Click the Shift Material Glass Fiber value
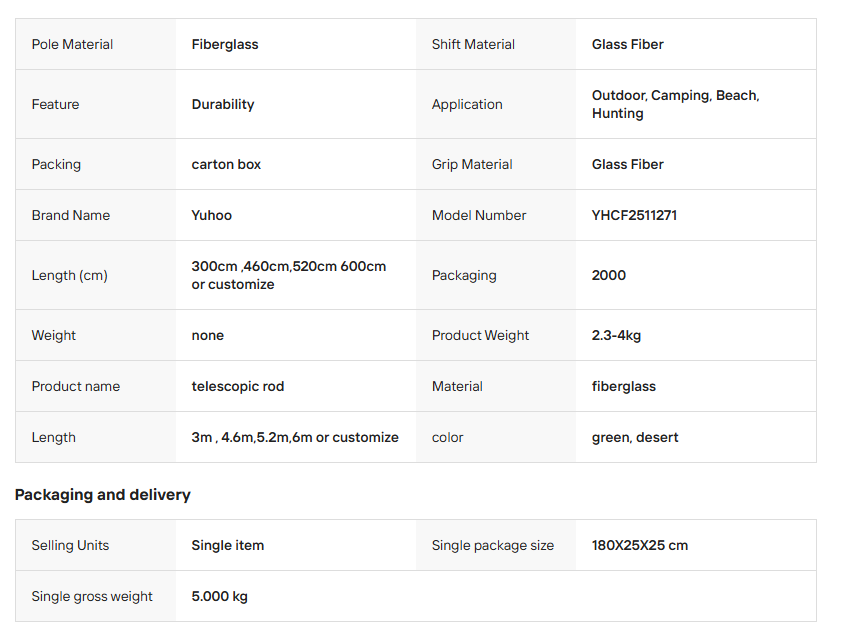Screen dimensions: 847x635 (x=627, y=44)
